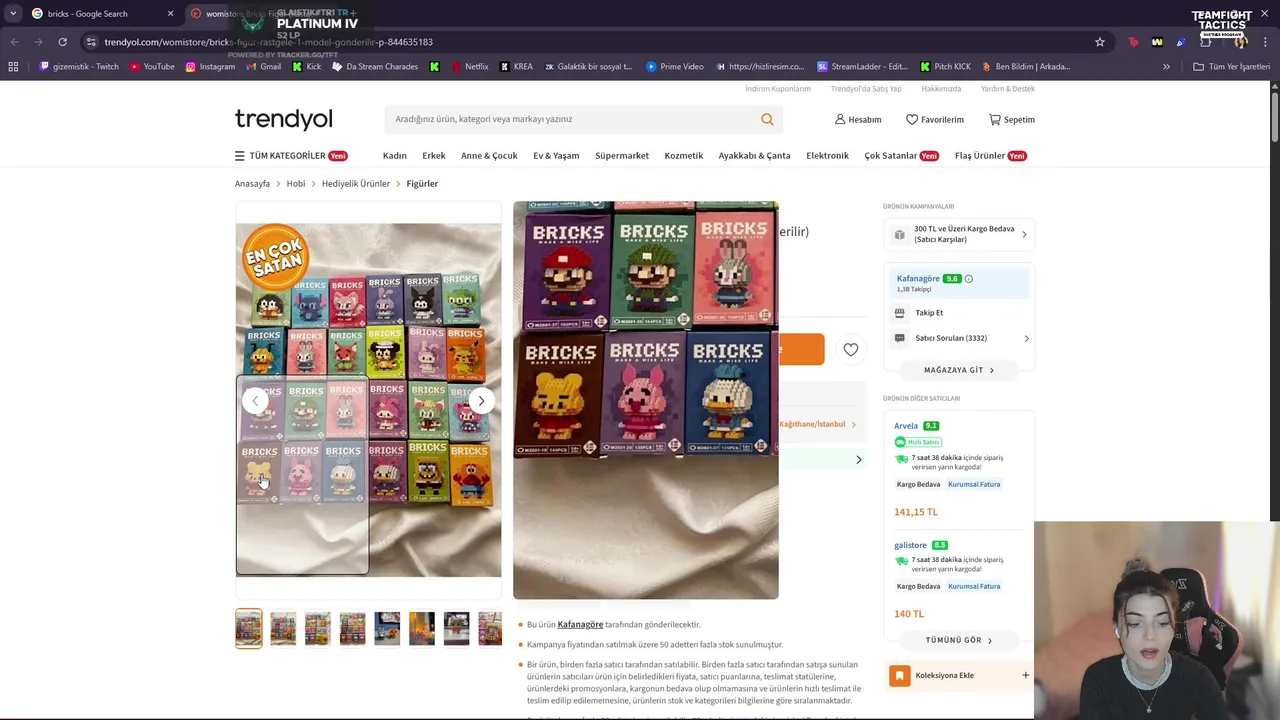Open Ayakkabı & Çanta category menu
The height and width of the screenshot is (720, 1280).
coord(754,156)
